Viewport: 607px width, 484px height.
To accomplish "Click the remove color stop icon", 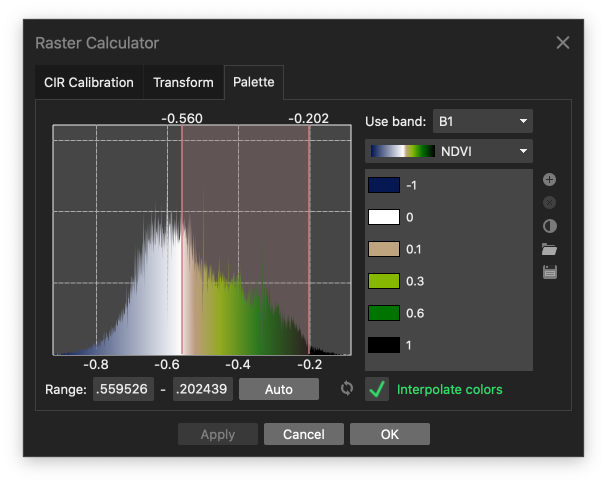I will 549,203.
